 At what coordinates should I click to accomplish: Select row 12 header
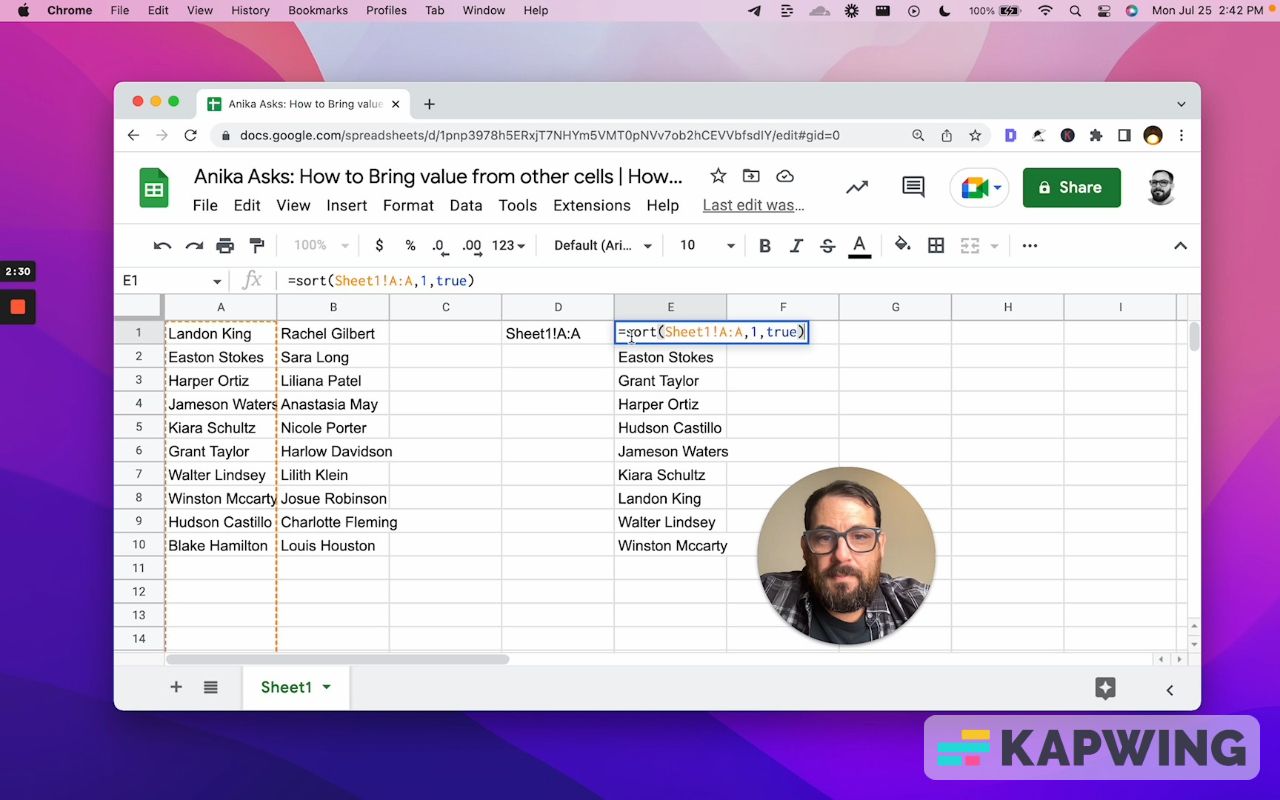pos(139,591)
